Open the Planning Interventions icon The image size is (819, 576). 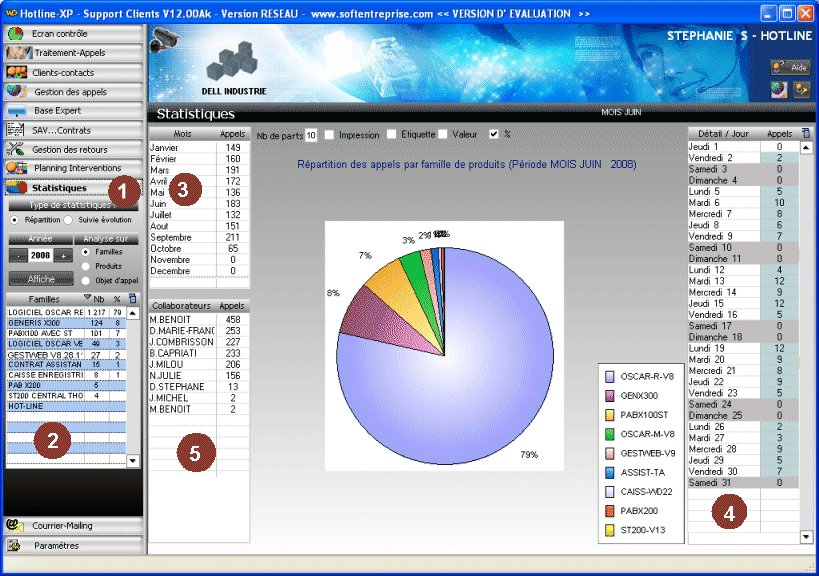click(17, 168)
